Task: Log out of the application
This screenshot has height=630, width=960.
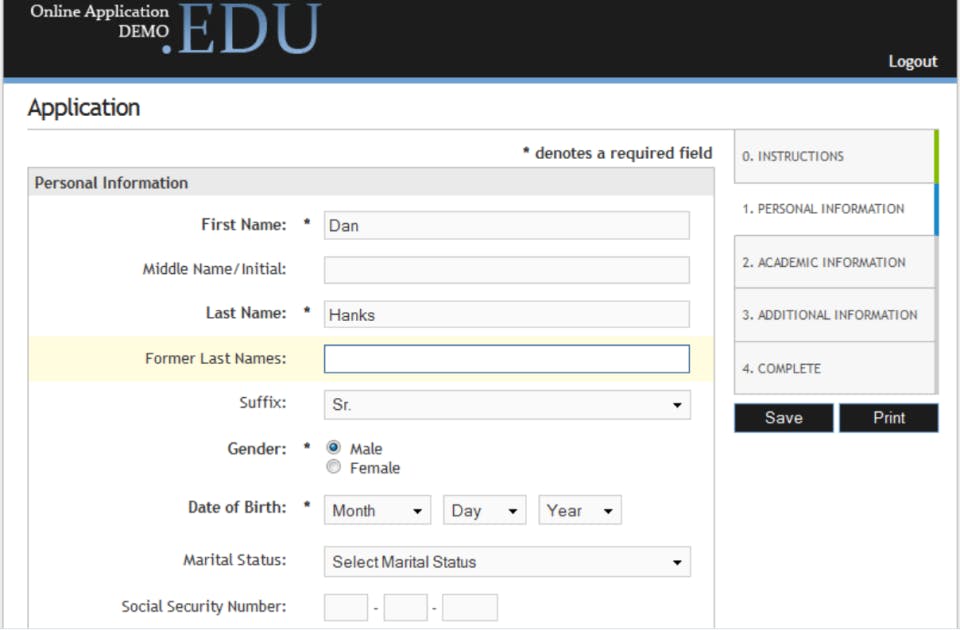Action: 912,61
